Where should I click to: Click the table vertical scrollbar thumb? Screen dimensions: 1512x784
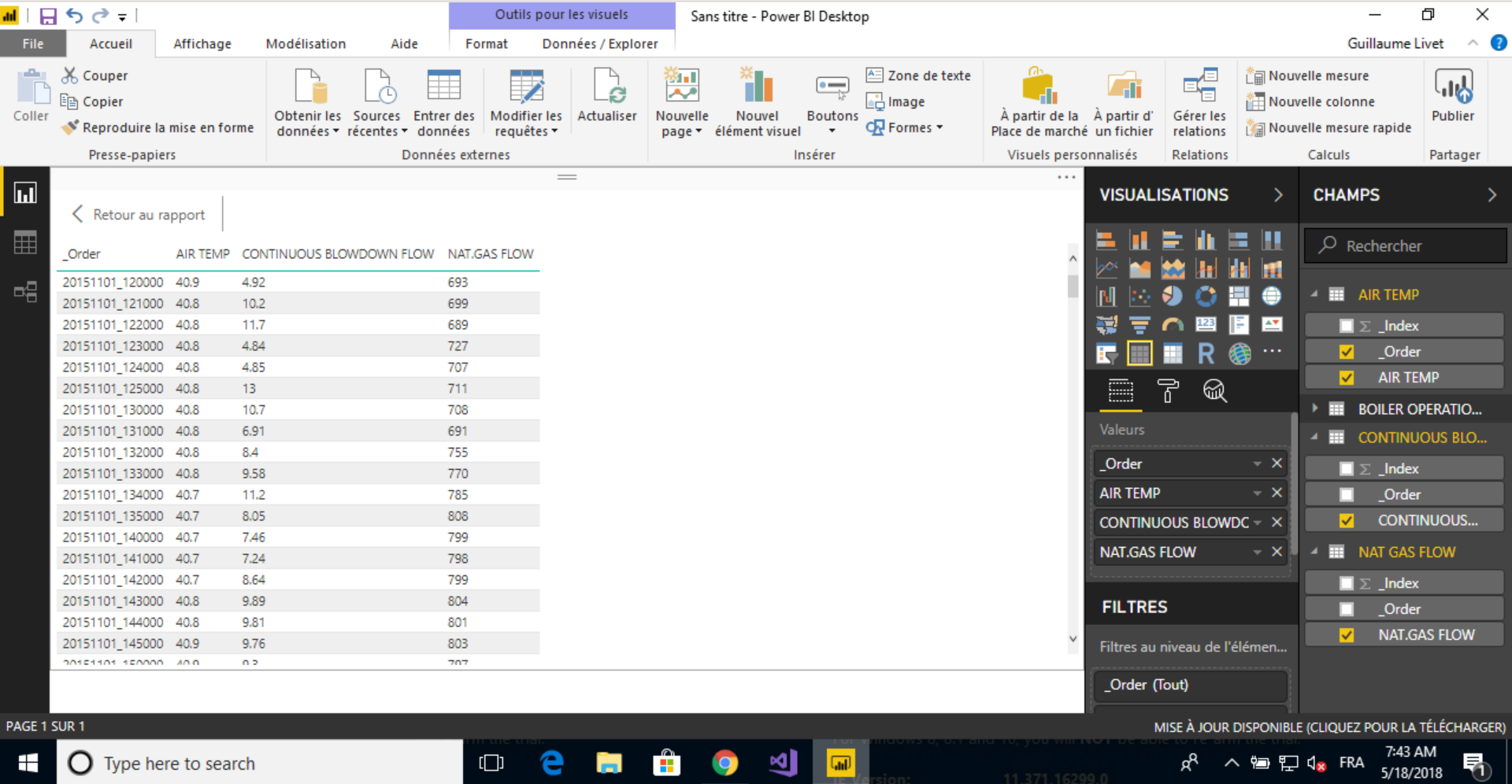coord(1073,286)
